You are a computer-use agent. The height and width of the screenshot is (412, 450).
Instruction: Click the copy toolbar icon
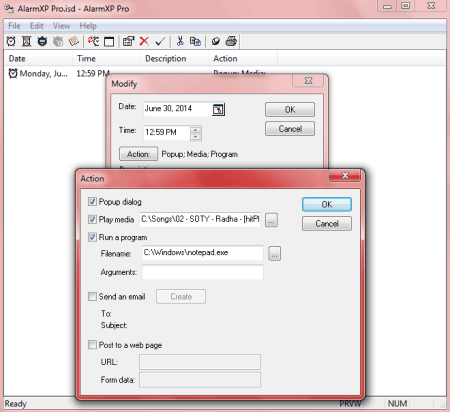pyautogui.click(x=195, y=41)
